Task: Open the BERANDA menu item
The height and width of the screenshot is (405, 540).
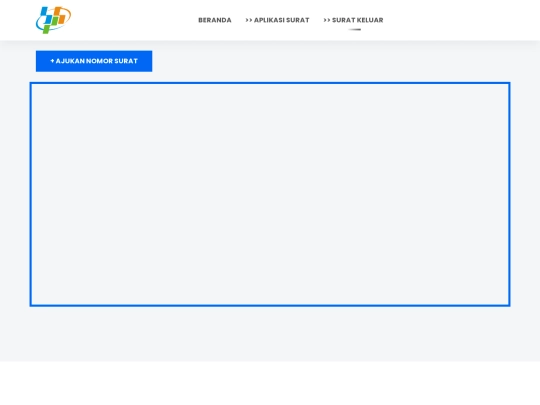Action: 215,20
